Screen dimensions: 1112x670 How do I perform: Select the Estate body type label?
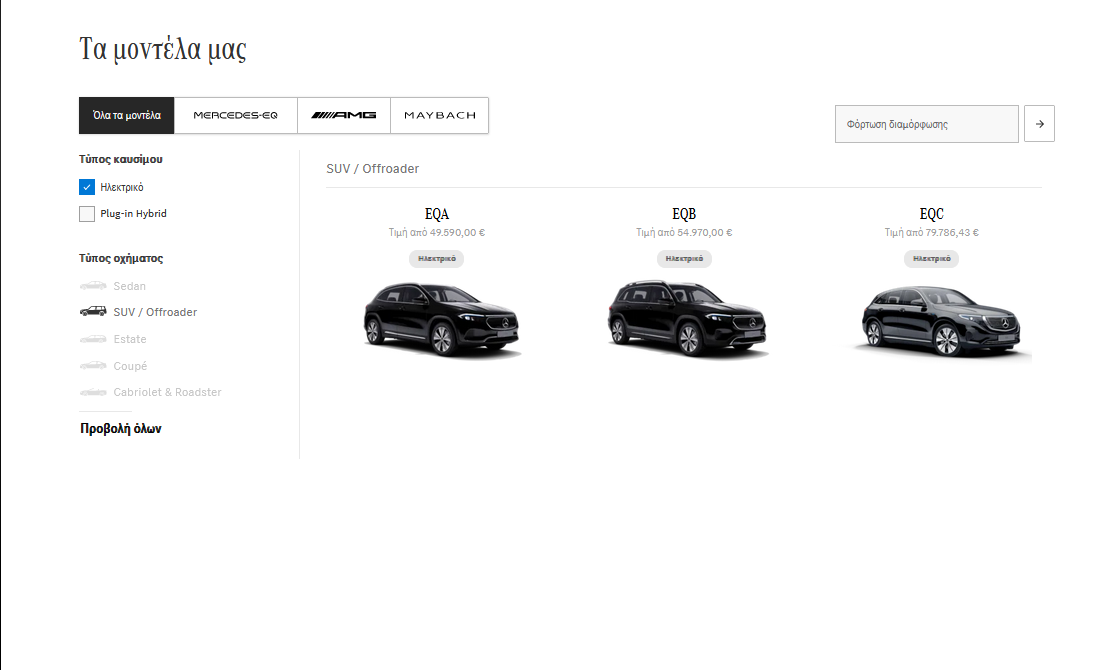pyautogui.click(x=130, y=340)
